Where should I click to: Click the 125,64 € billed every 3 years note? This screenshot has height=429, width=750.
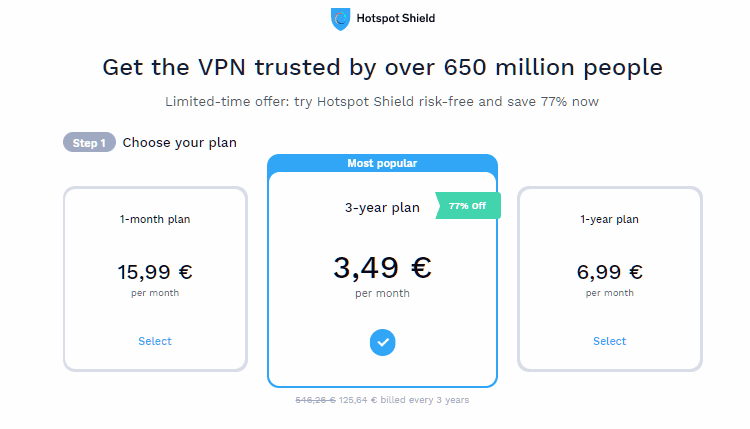pos(404,400)
